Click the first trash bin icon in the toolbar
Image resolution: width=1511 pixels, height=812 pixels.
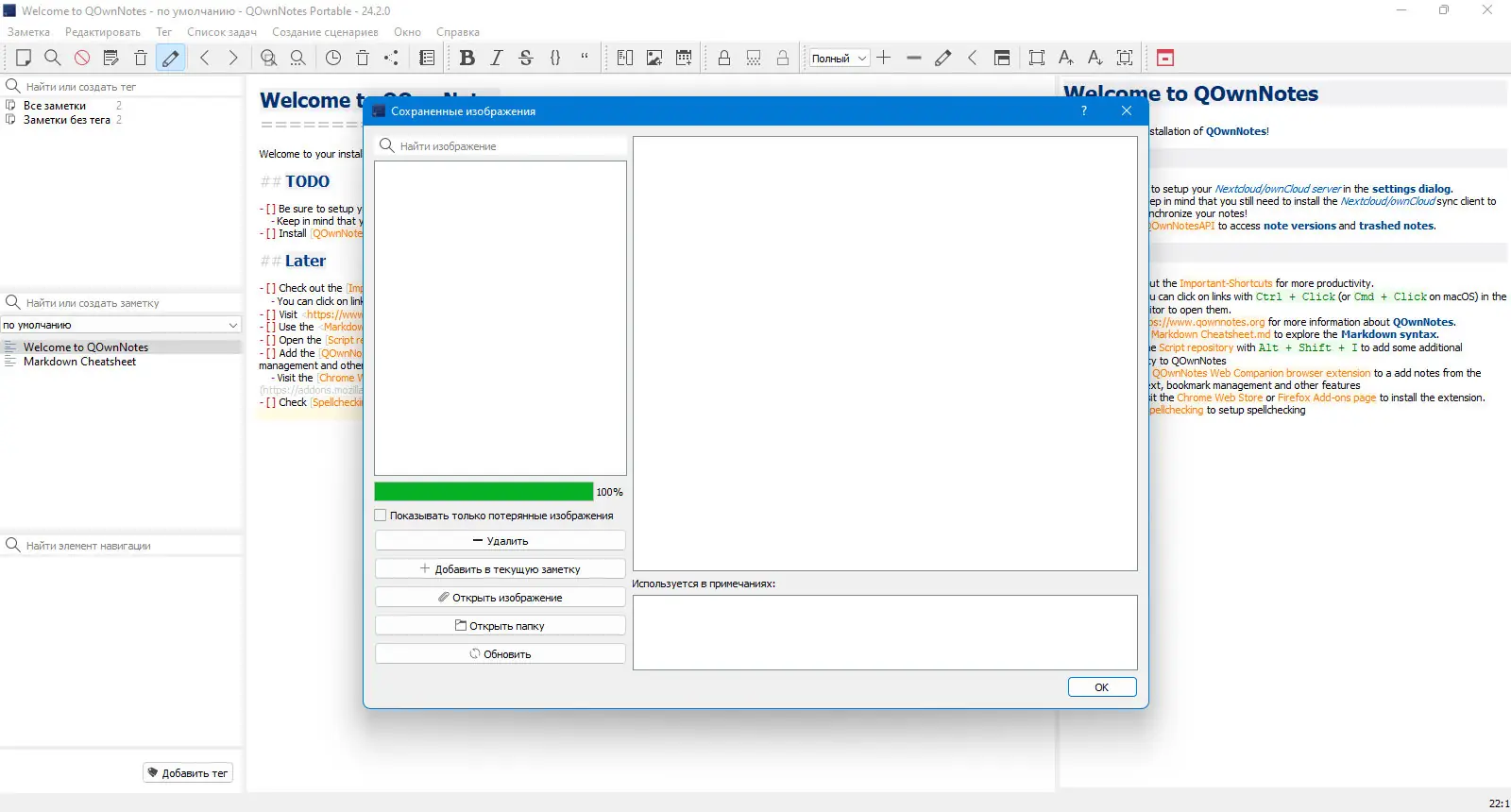141,58
